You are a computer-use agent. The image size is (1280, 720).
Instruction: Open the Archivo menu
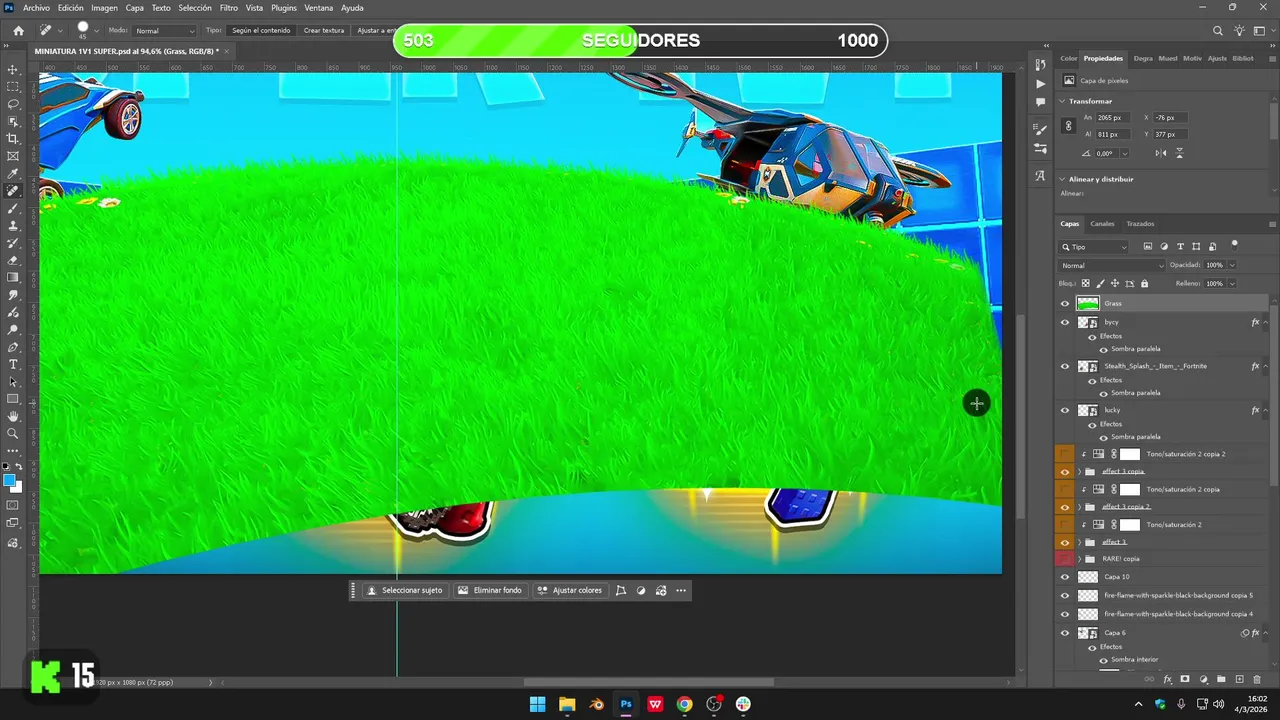point(36,8)
